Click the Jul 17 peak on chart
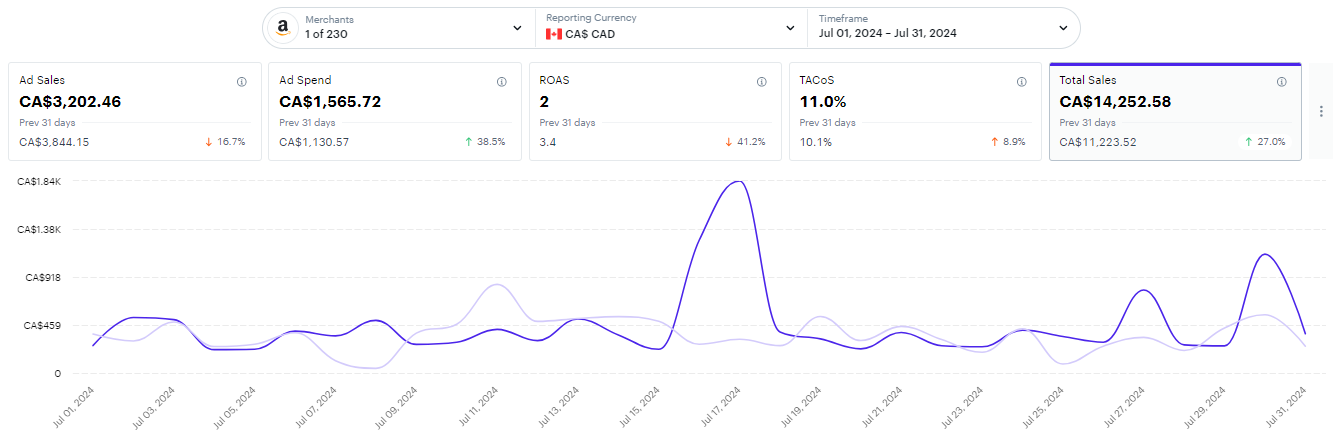Image resolution: width=1333 pixels, height=447 pixels. [738, 182]
